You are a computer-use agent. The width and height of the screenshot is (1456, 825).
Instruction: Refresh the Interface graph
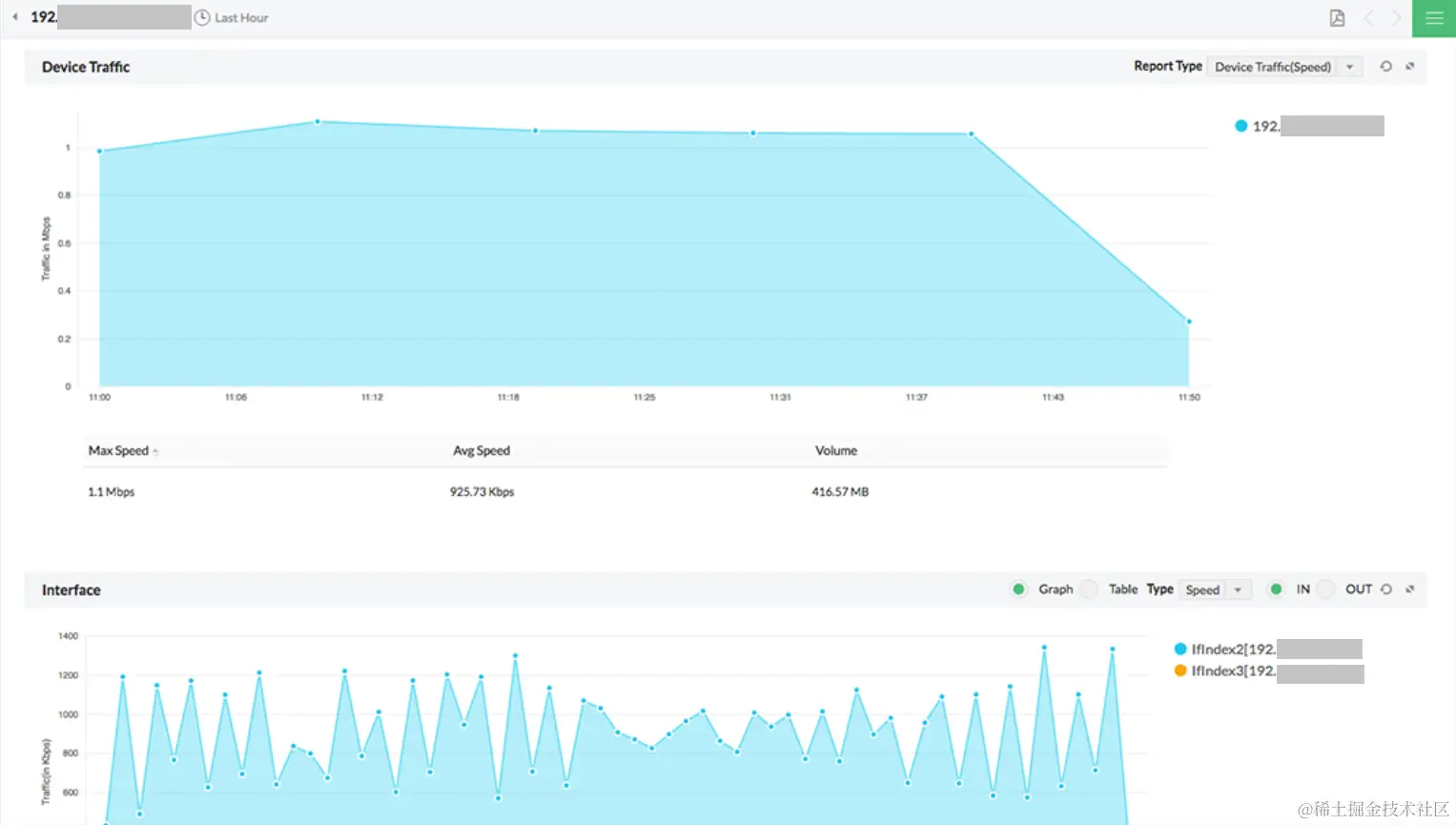[x=1385, y=589]
